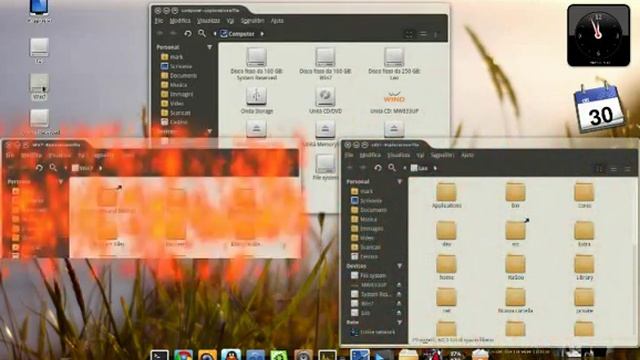This screenshot has width=640, height=360.
Task: Launch Chrome browser from the dock
Action: (184, 355)
